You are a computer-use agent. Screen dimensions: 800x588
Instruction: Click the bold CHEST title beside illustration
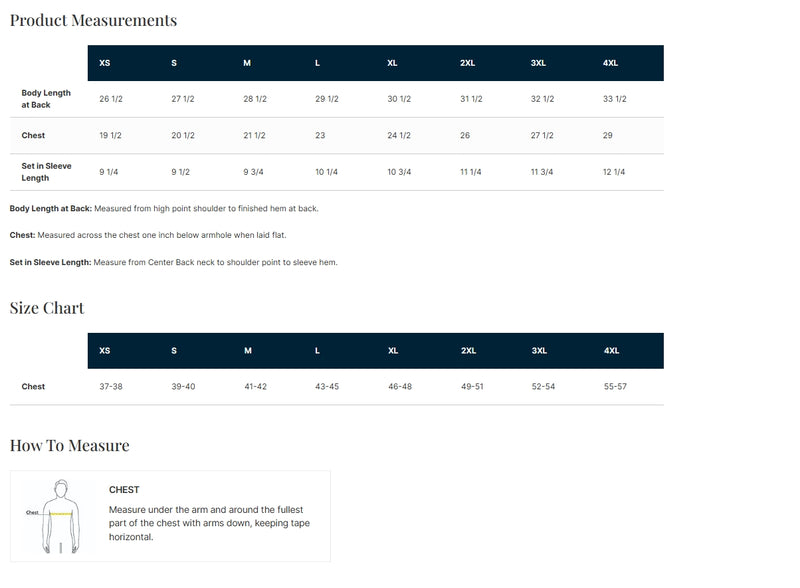point(124,490)
